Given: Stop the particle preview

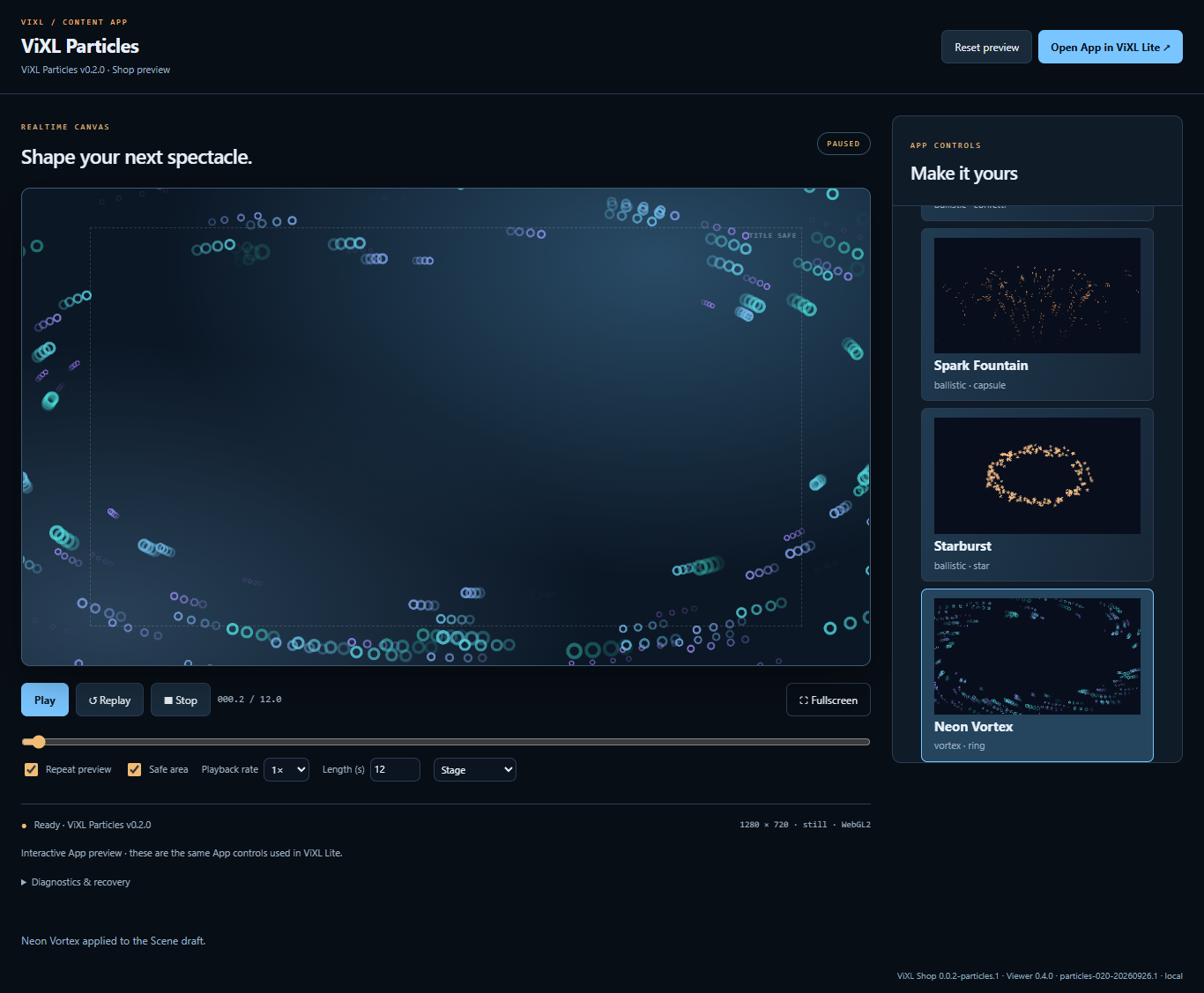Looking at the screenshot, I should tap(181, 700).
